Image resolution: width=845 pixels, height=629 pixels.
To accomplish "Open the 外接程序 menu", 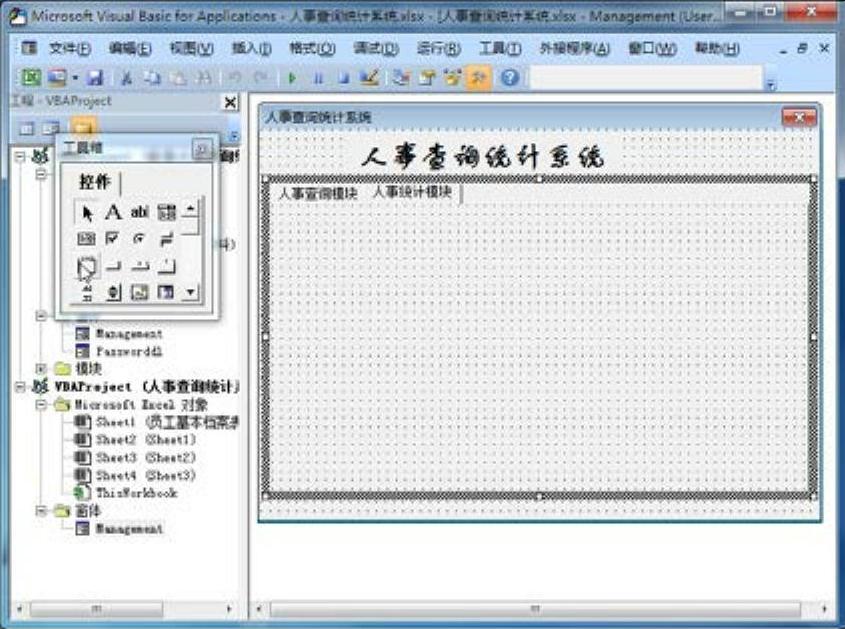I will click(574, 49).
